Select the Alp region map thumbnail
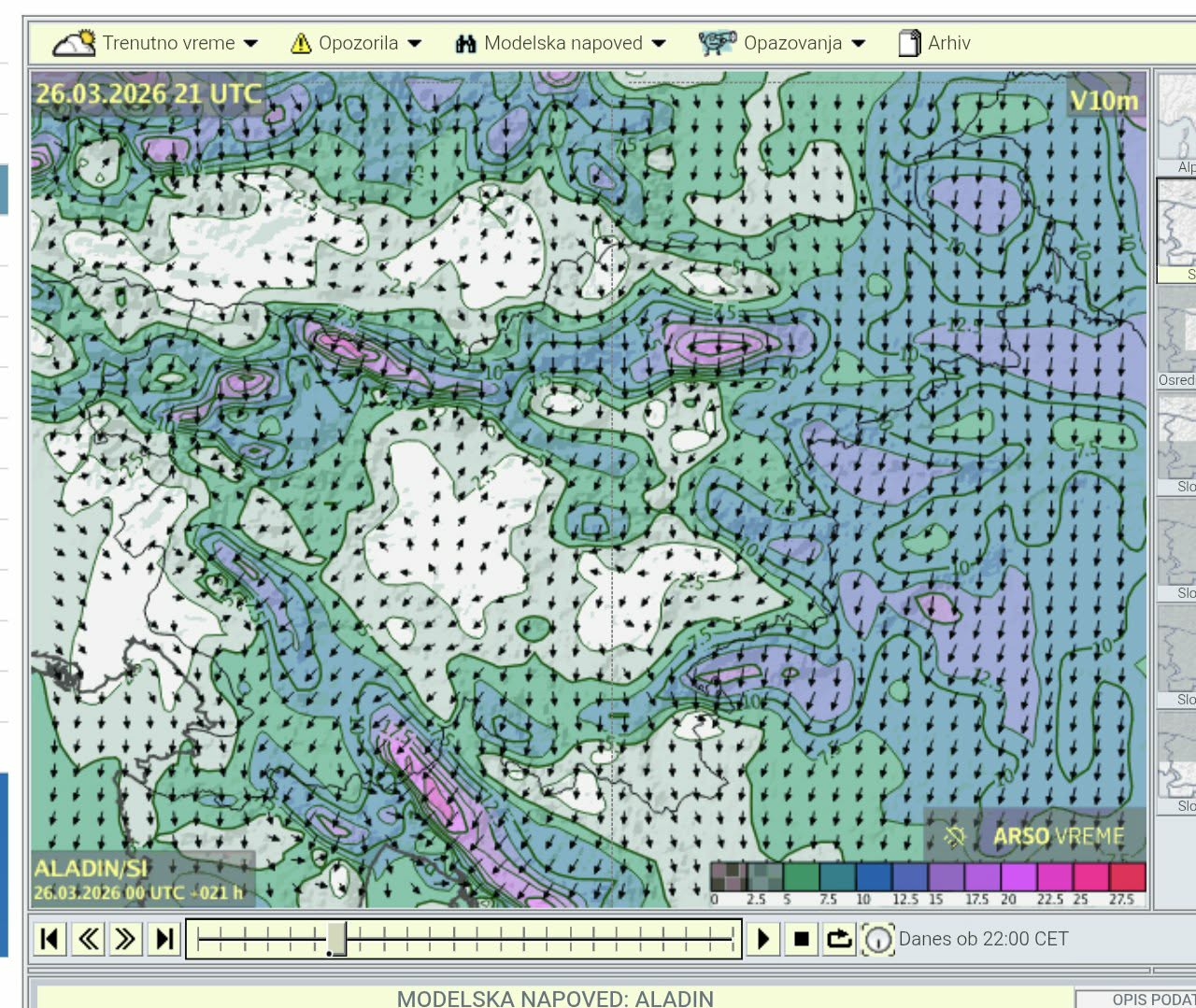Viewport: 1196px width, 1008px height. tap(1177, 120)
